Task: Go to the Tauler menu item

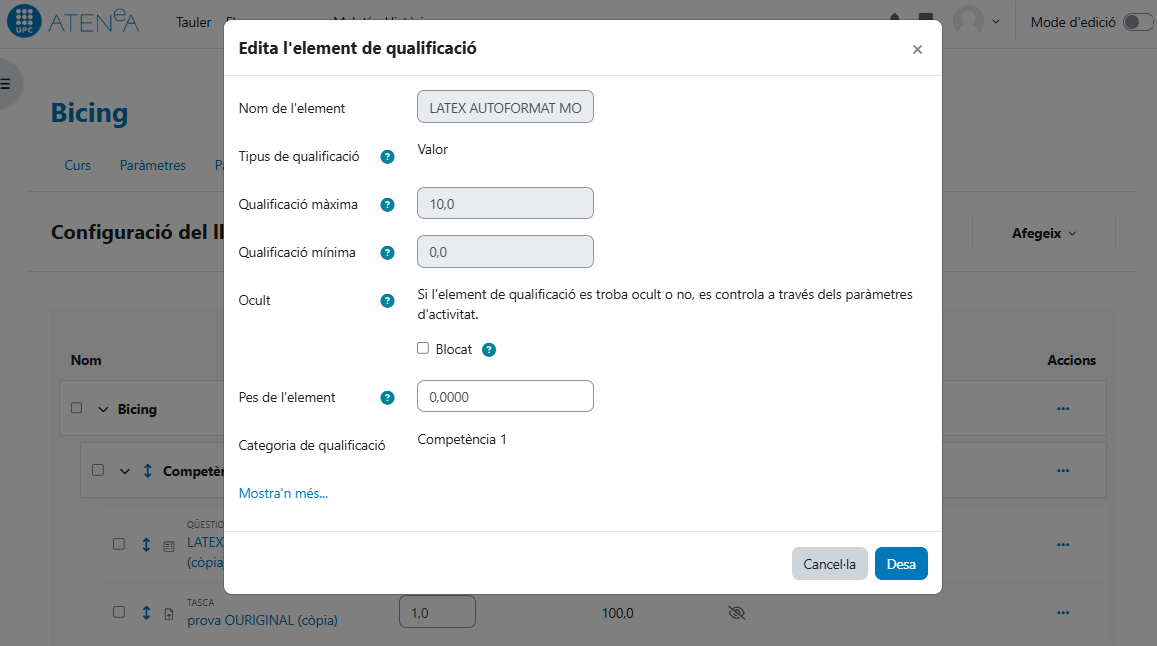Action: click(x=193, y=22)
